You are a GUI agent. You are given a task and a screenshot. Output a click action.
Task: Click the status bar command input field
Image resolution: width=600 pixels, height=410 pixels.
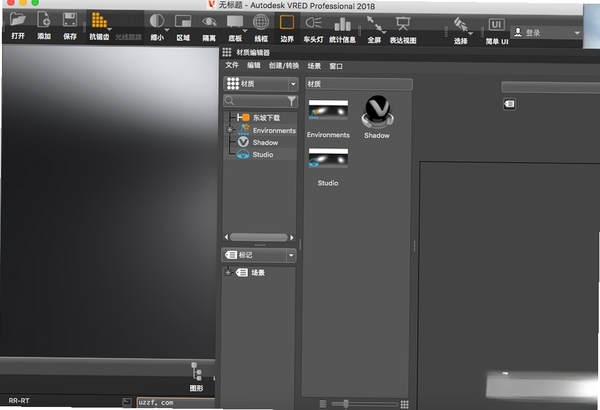click(x=176, y=402)
